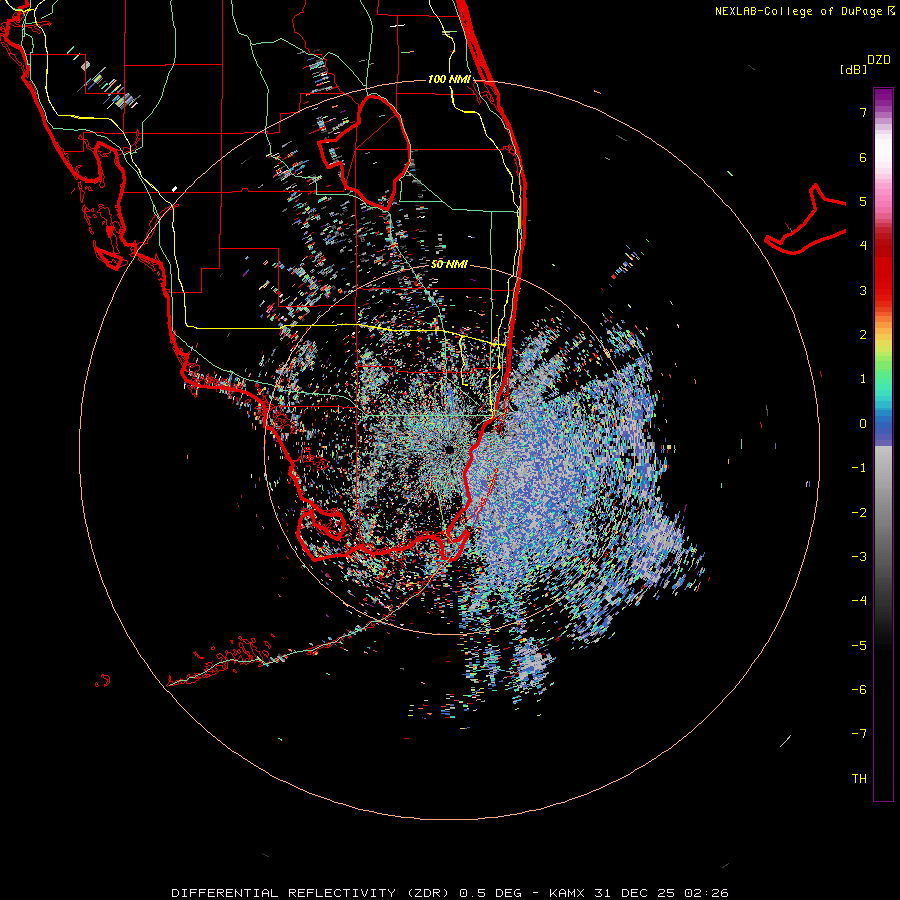Click the -6 dB tick on the color scale
This screenshot has width=900, height=900.
pos(859,689)
